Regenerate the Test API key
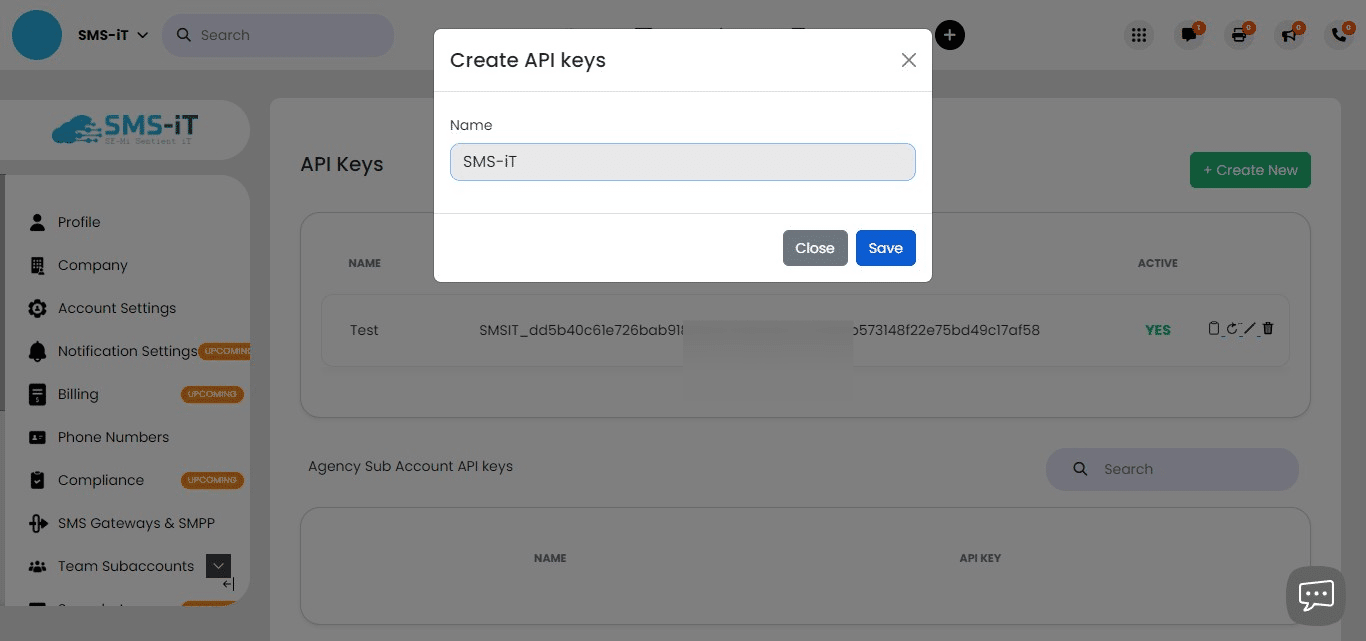This screenshot has width=1366, height=641. click(1231, 328)
